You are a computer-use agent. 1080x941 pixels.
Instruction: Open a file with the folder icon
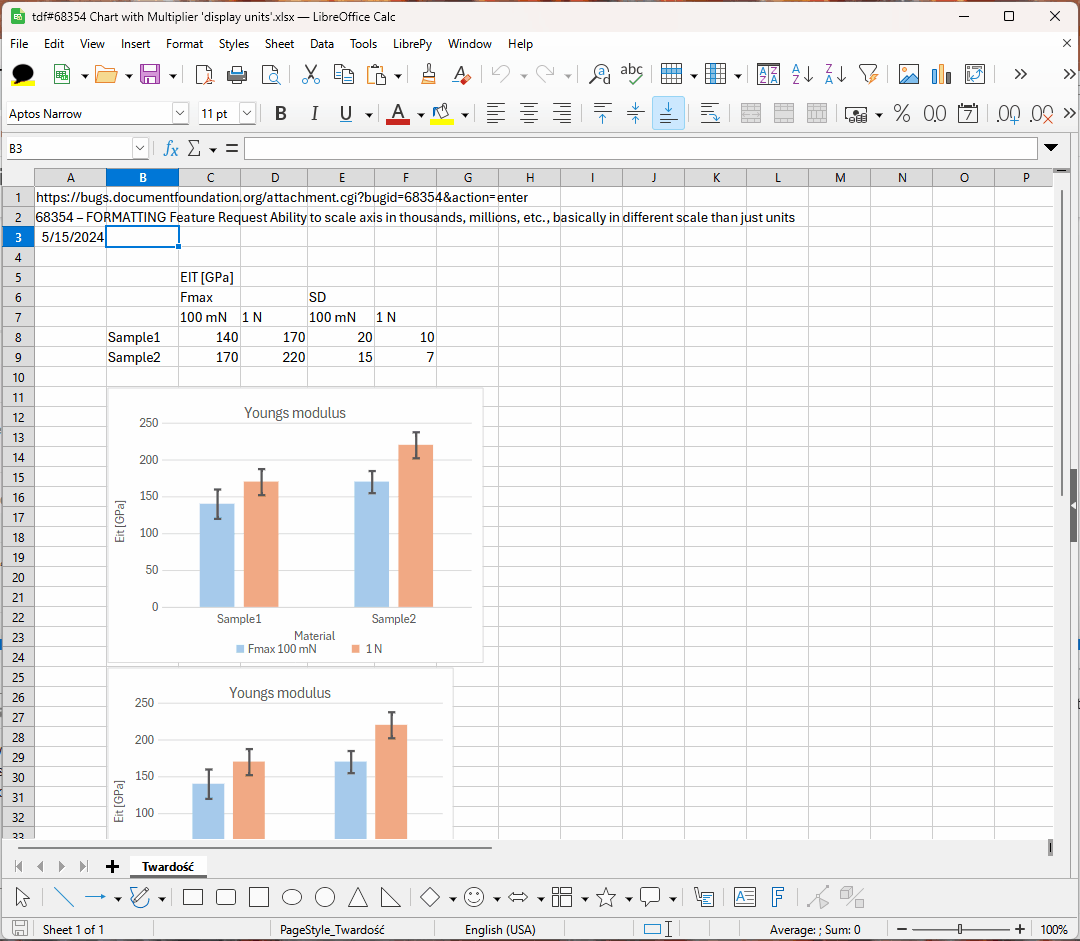point(105,74)
